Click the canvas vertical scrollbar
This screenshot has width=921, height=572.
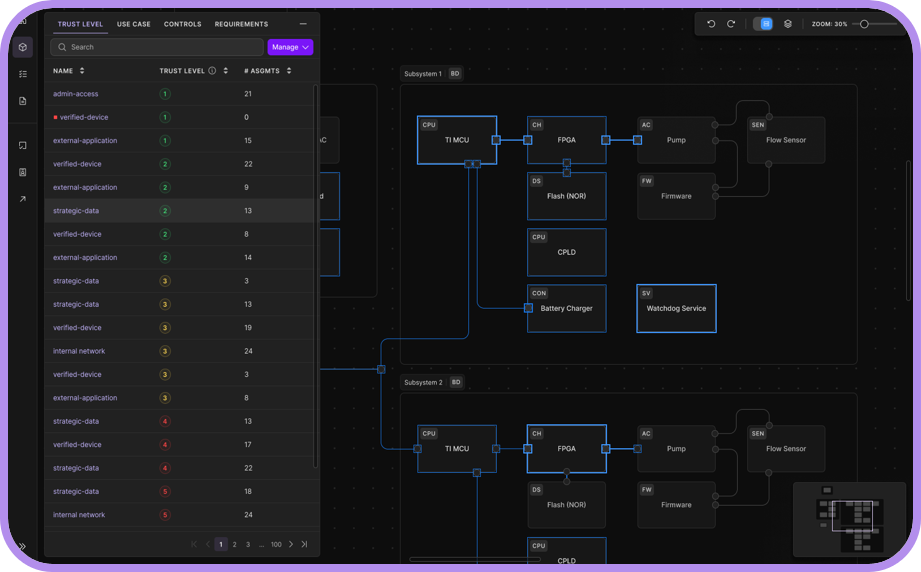point(909,229)
